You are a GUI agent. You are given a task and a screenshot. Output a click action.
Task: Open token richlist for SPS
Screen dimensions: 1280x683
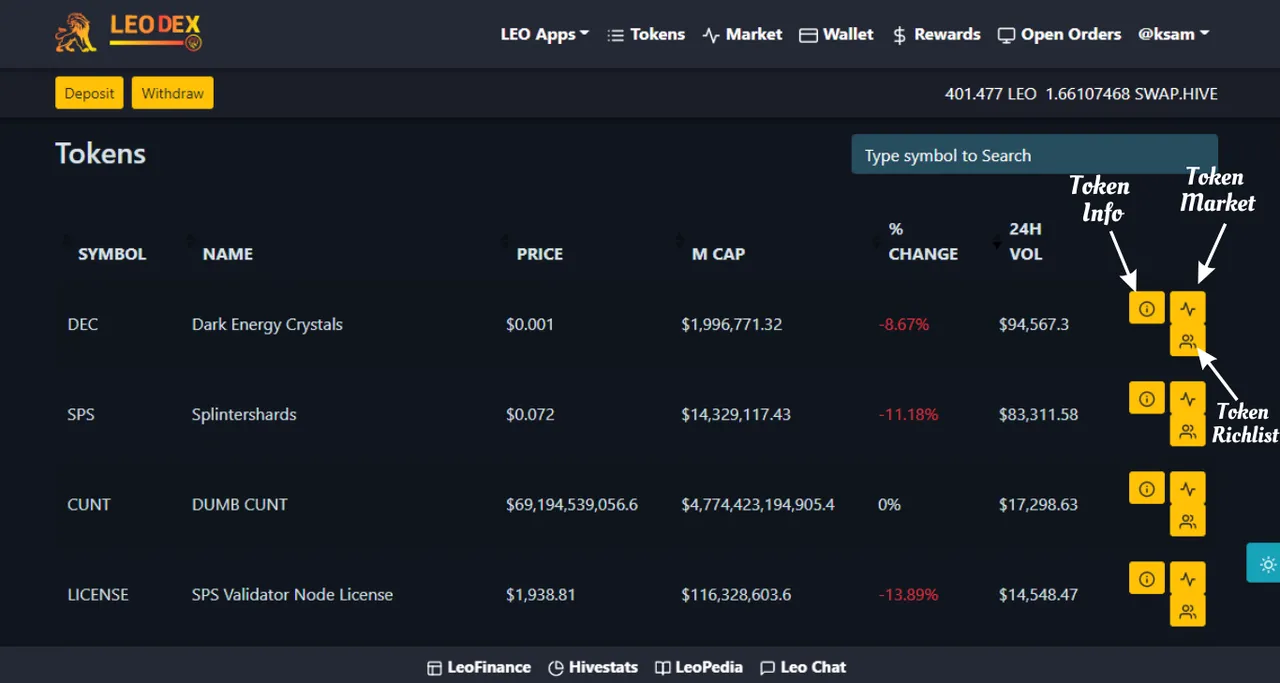pos(1187,431)
